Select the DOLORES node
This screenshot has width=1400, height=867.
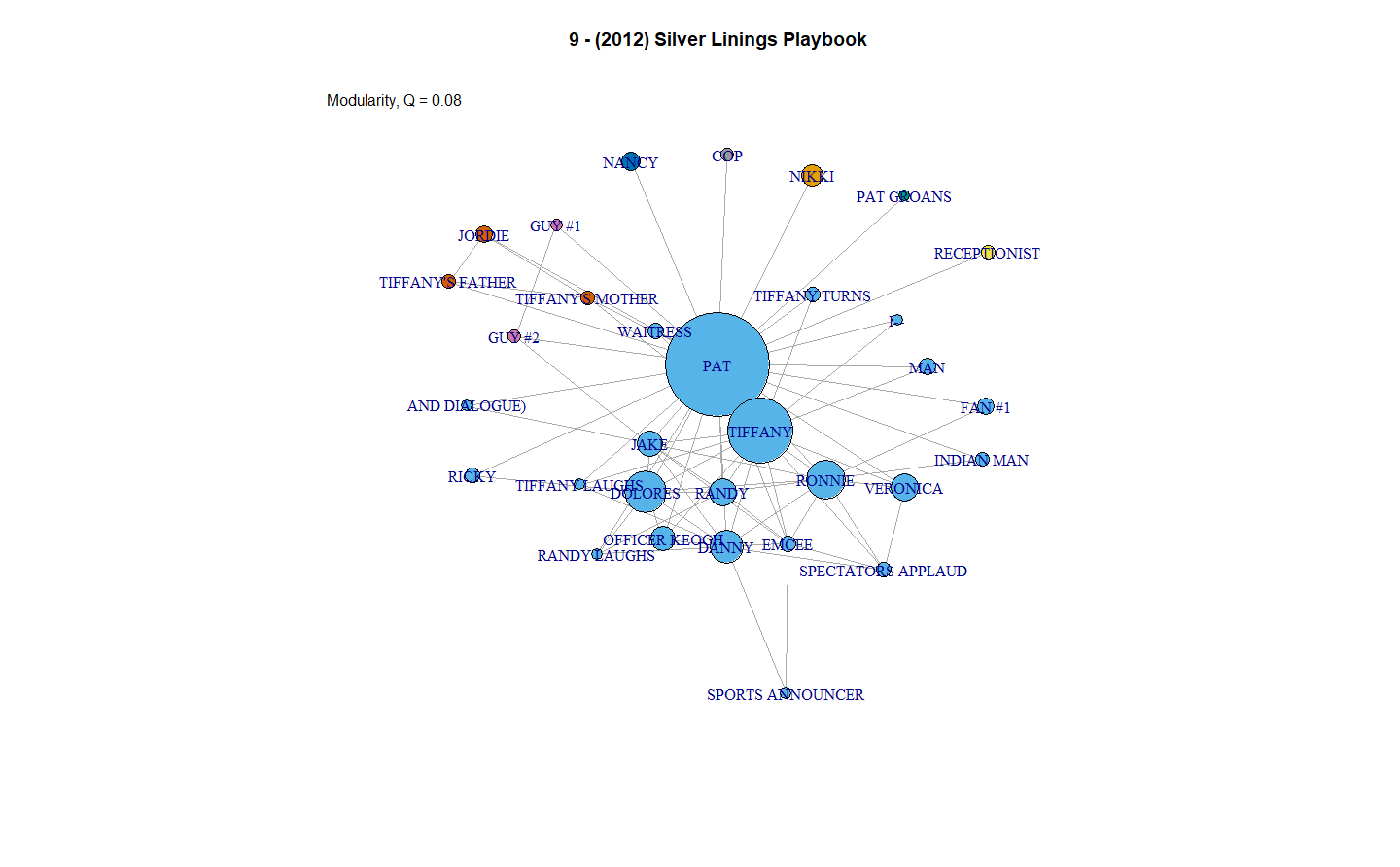[x=646, y=492]
